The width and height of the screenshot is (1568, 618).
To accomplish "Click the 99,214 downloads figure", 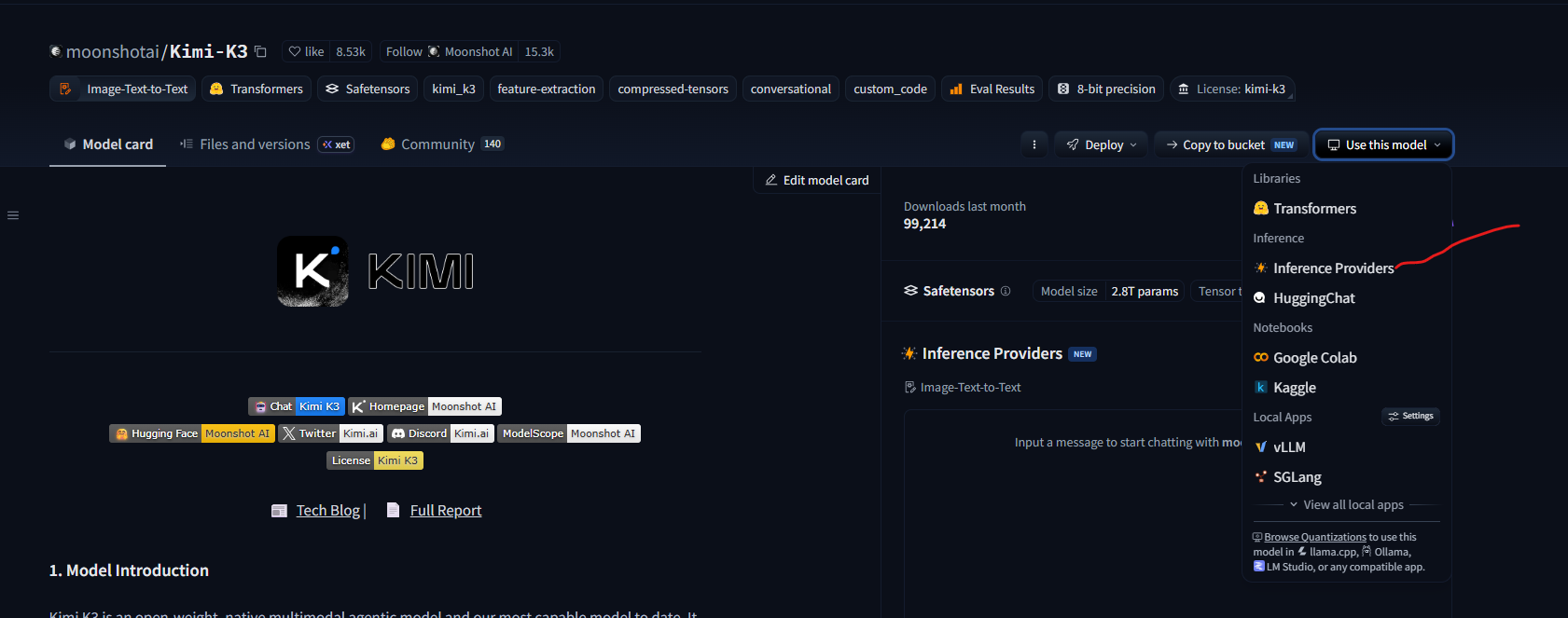I will 924,224.
